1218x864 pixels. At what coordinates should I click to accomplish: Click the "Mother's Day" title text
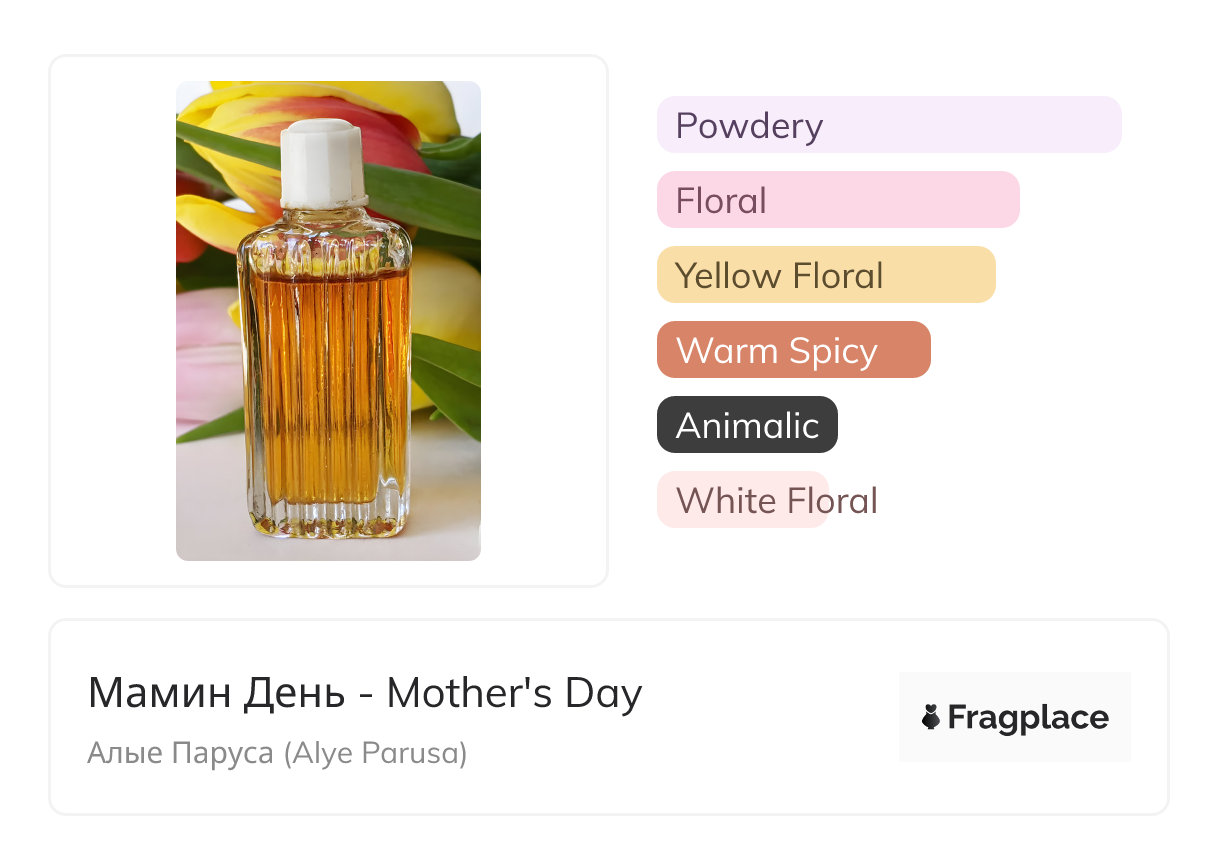514,693
